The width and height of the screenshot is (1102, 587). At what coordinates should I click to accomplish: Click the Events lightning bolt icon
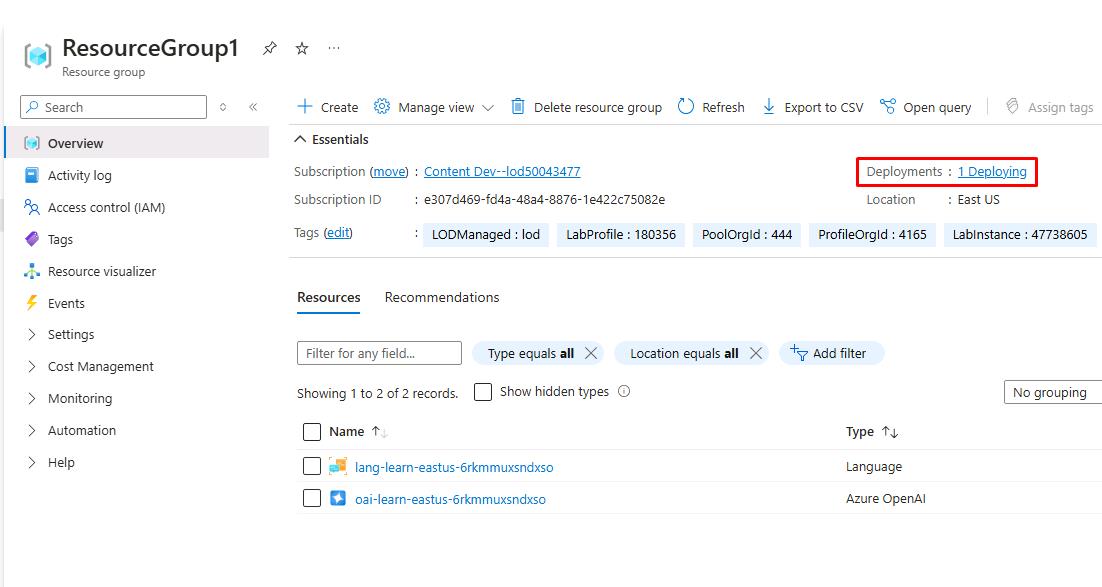pyautogui.click(x=32, y=303)
